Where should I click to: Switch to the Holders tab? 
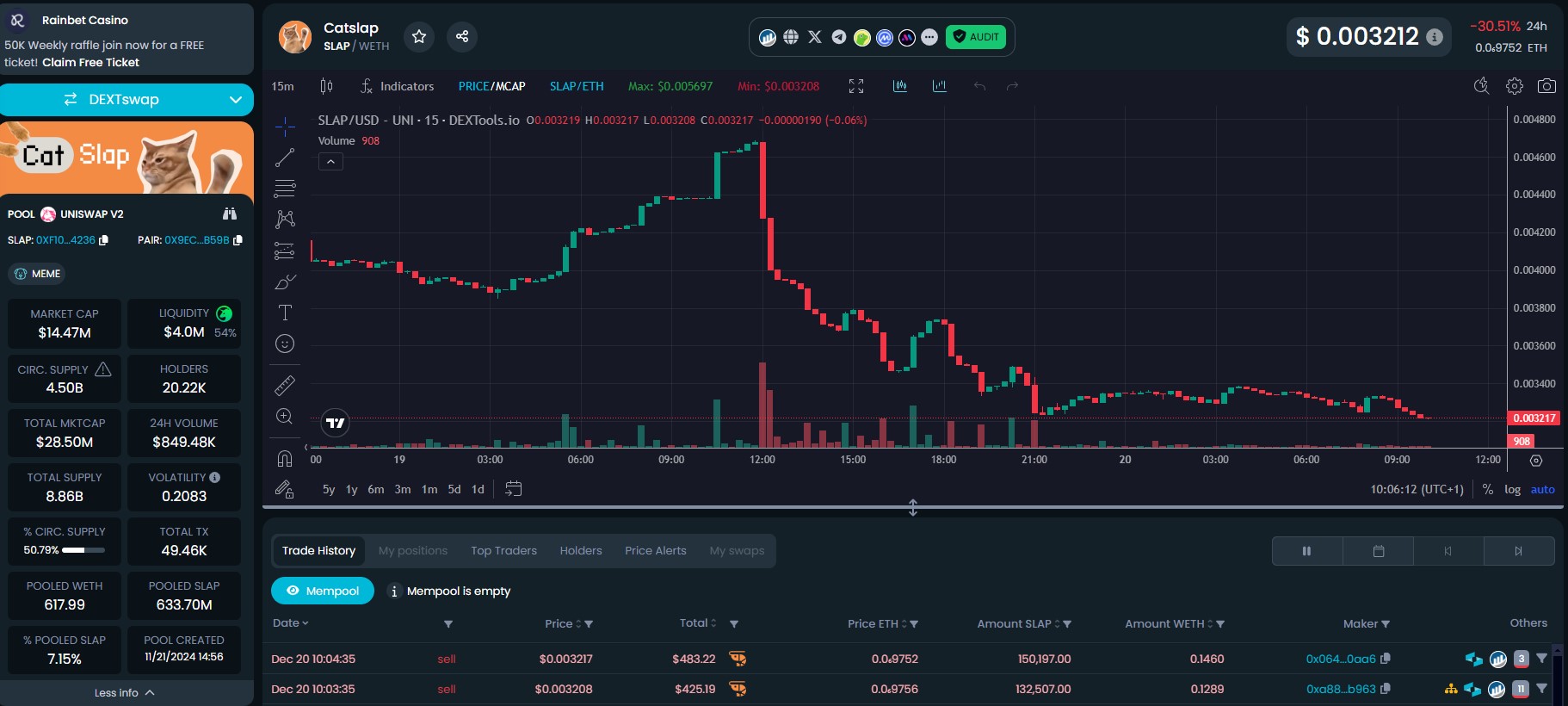click(581, 551)
